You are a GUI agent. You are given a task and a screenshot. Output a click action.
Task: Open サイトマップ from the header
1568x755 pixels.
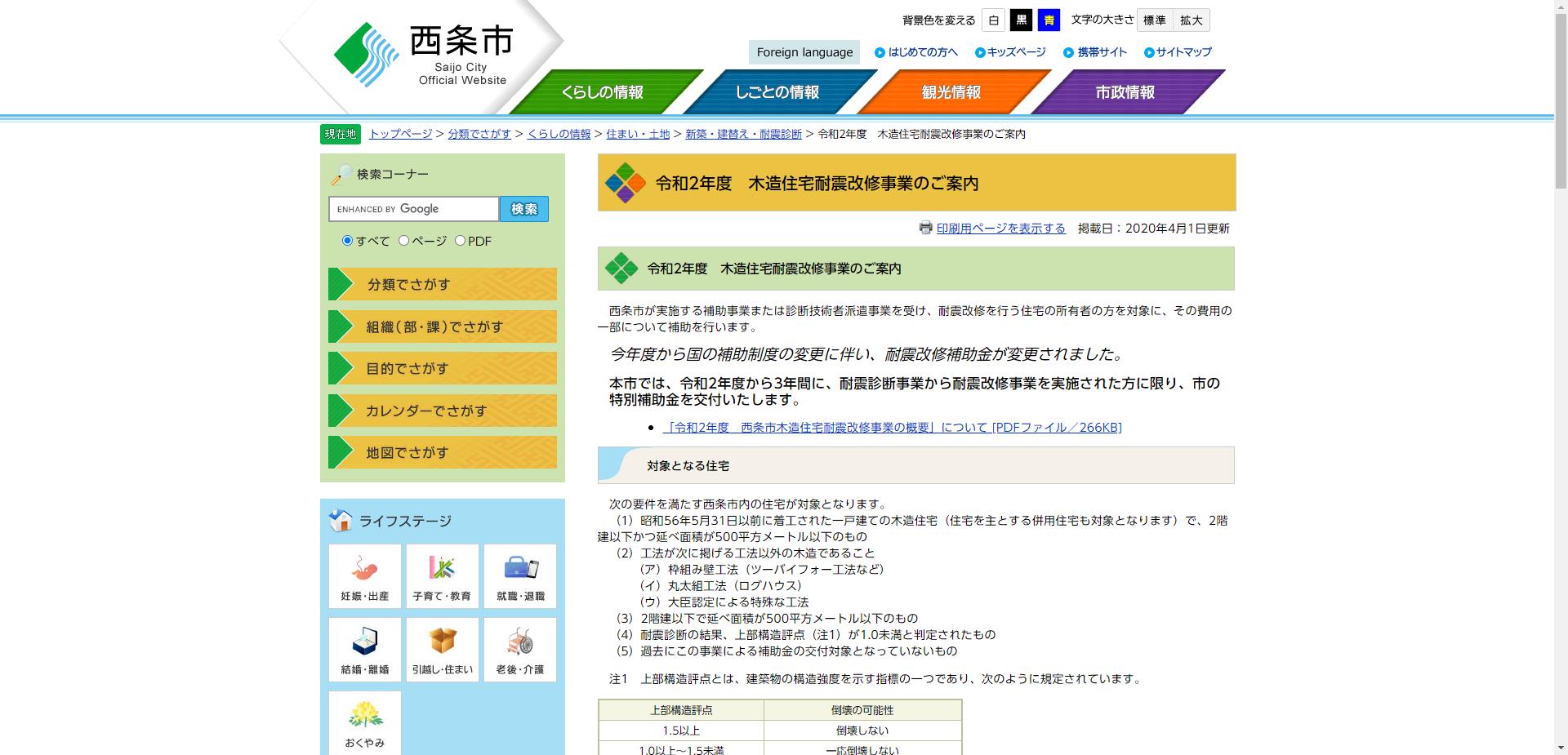click(1179, 51)
